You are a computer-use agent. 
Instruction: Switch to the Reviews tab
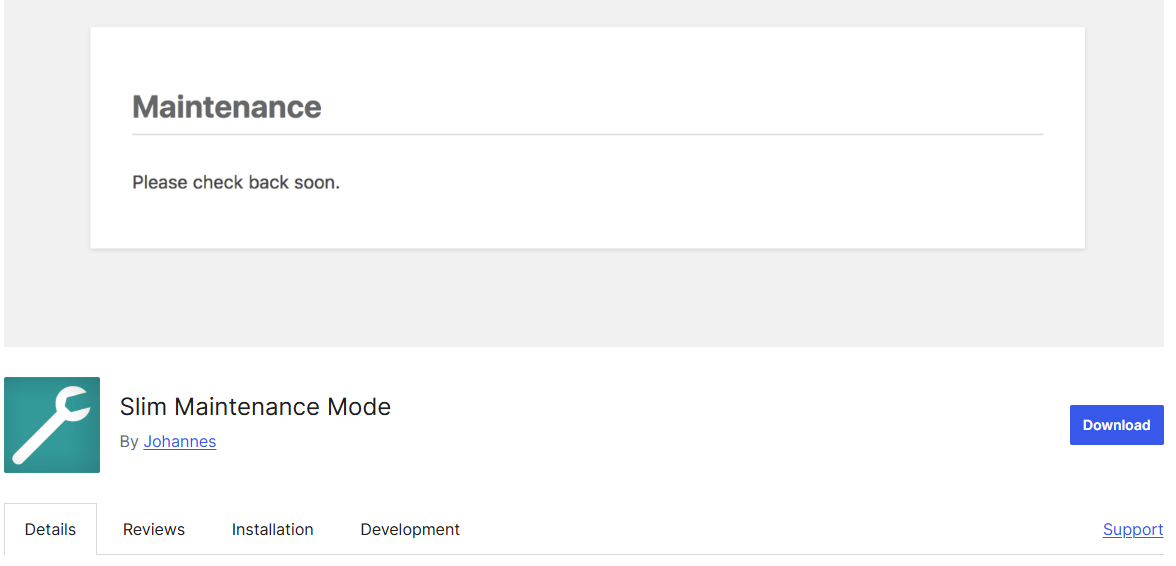click(x=154, y=529)
